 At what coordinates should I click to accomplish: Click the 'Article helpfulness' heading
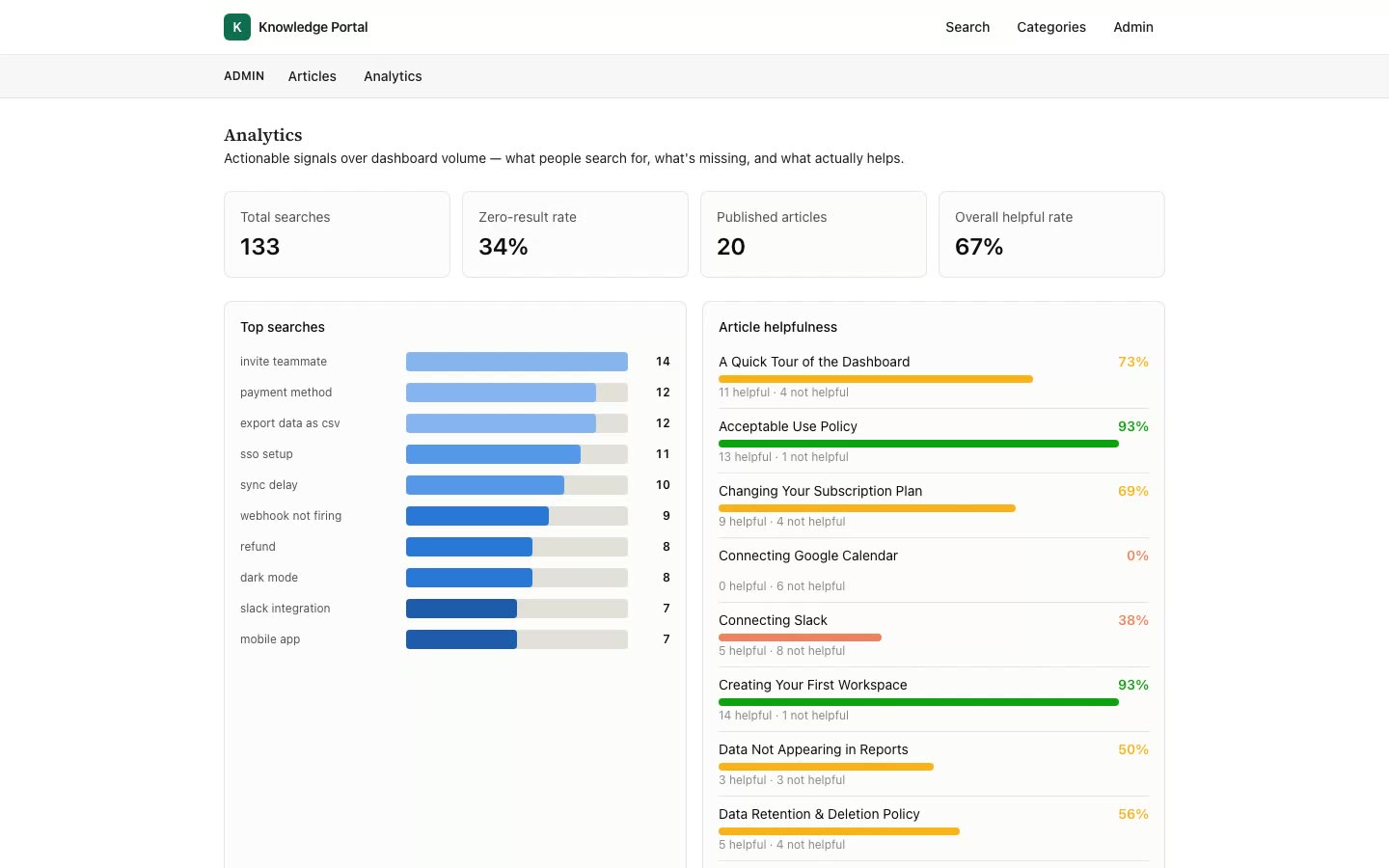pyautogui.click(x=777, y=327)
